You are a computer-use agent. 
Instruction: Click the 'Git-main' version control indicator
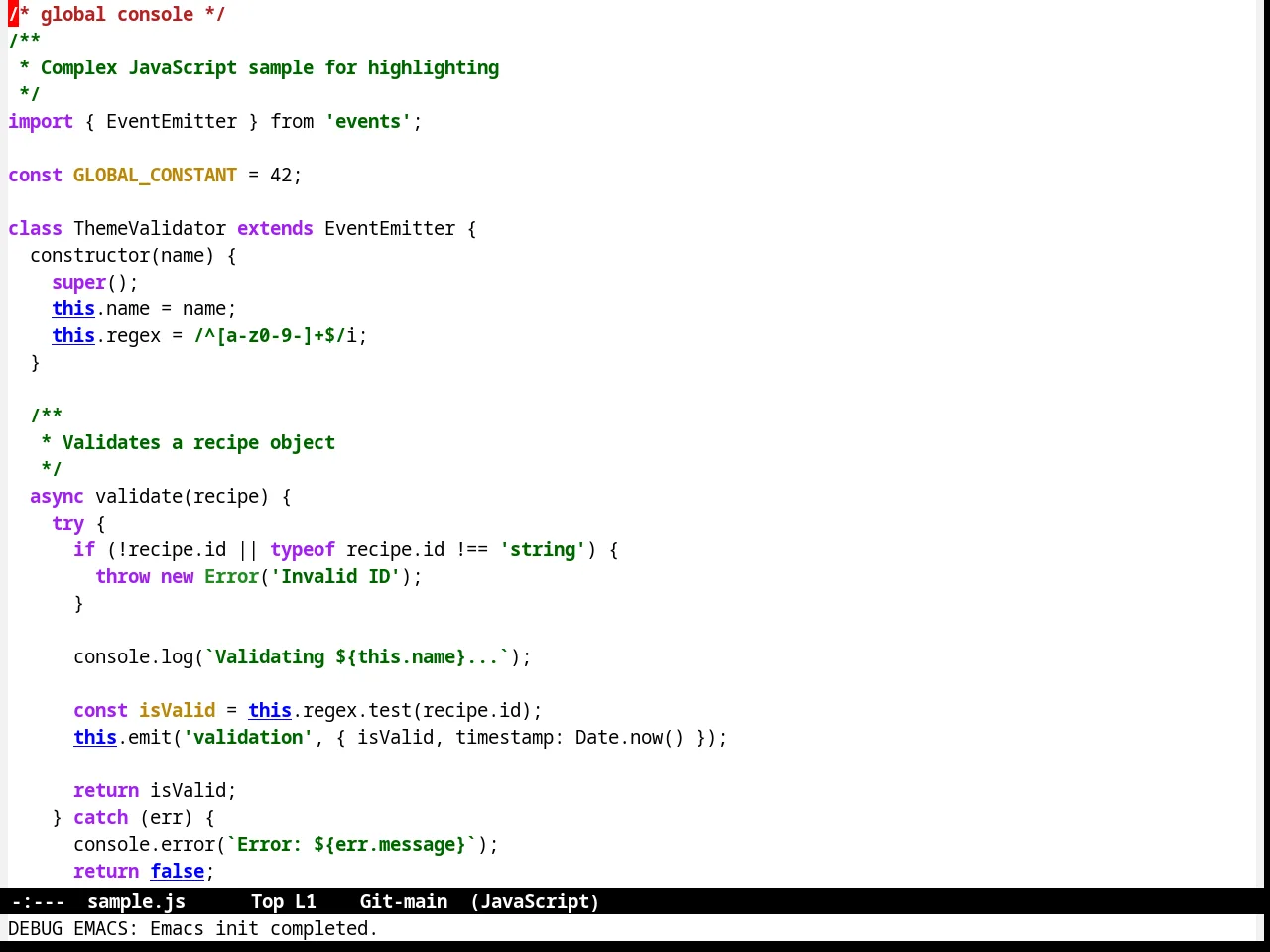coord(403,901)
